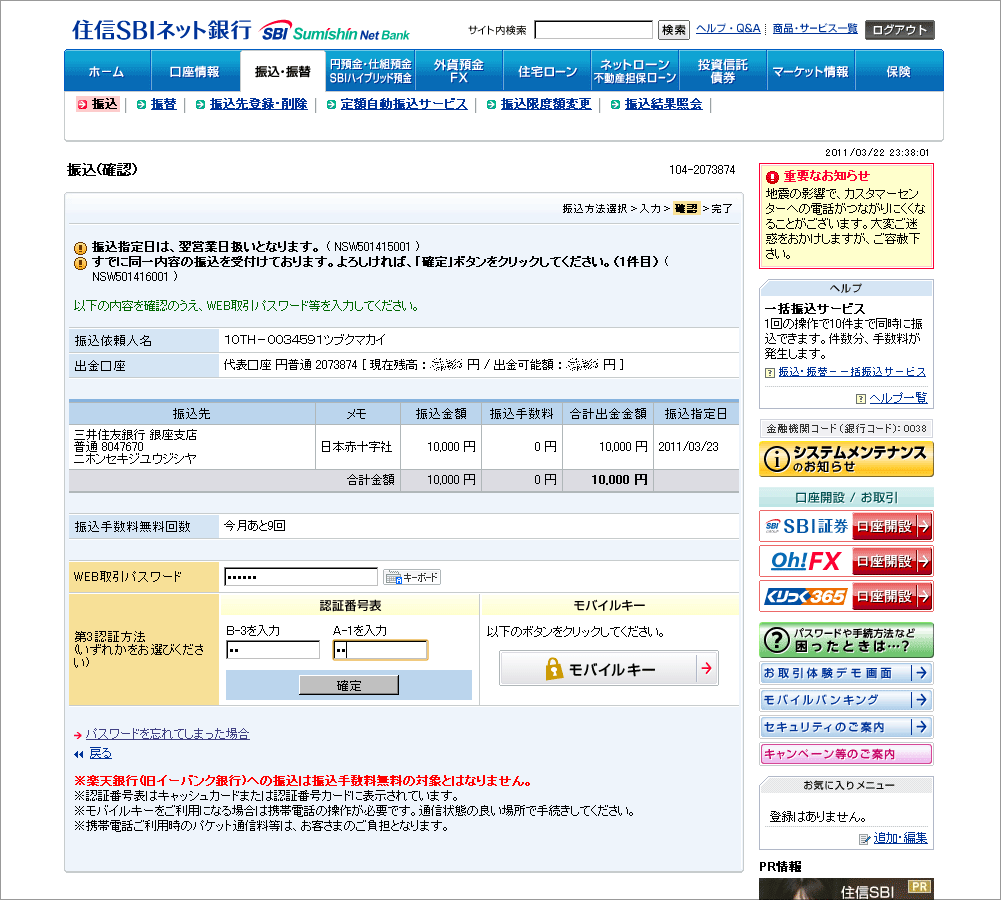Open the 振替 submenu link
The image size is (1001, 900).
[163, 104]
